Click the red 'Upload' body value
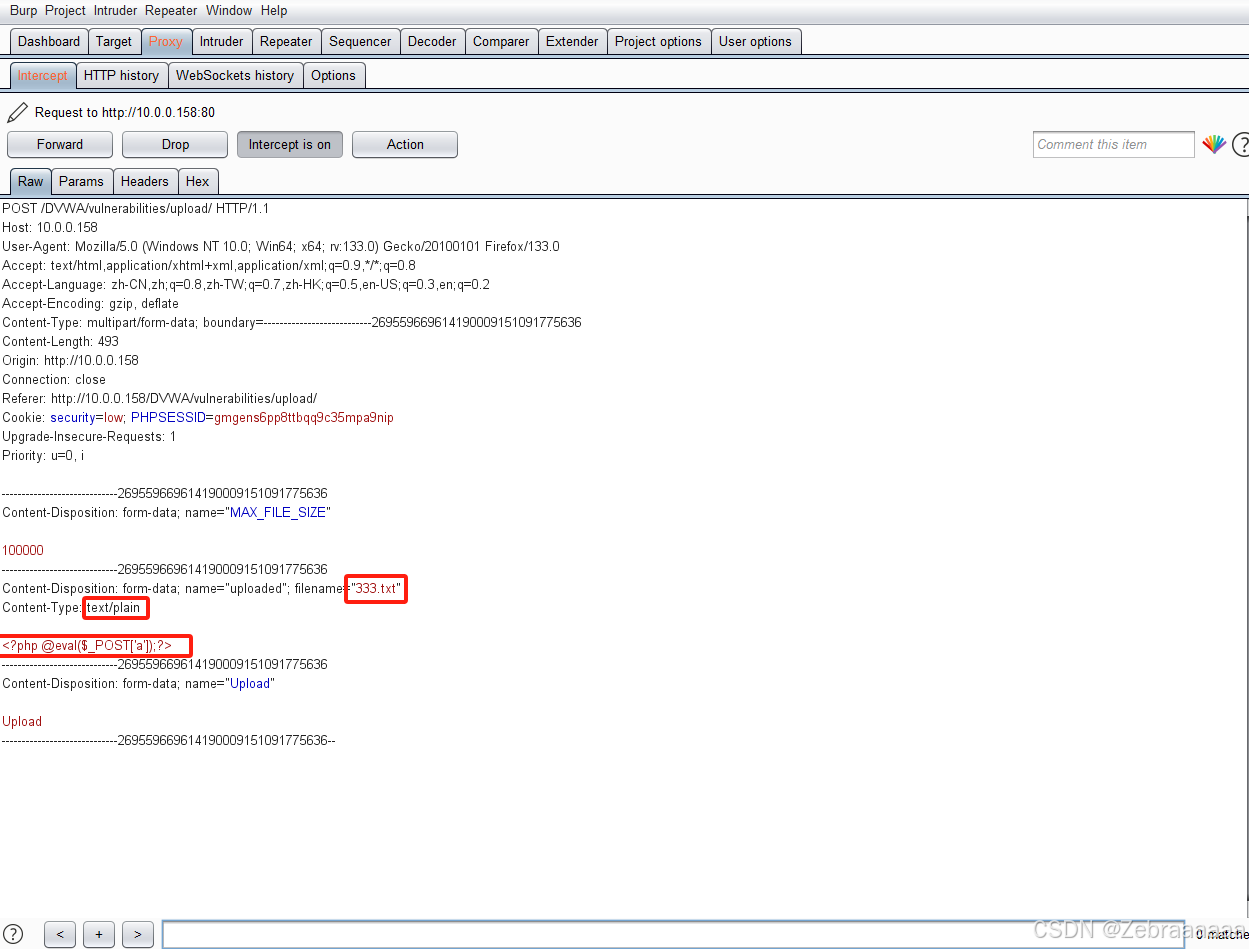This screenshot has height=949, width=1249. (22, 721)
